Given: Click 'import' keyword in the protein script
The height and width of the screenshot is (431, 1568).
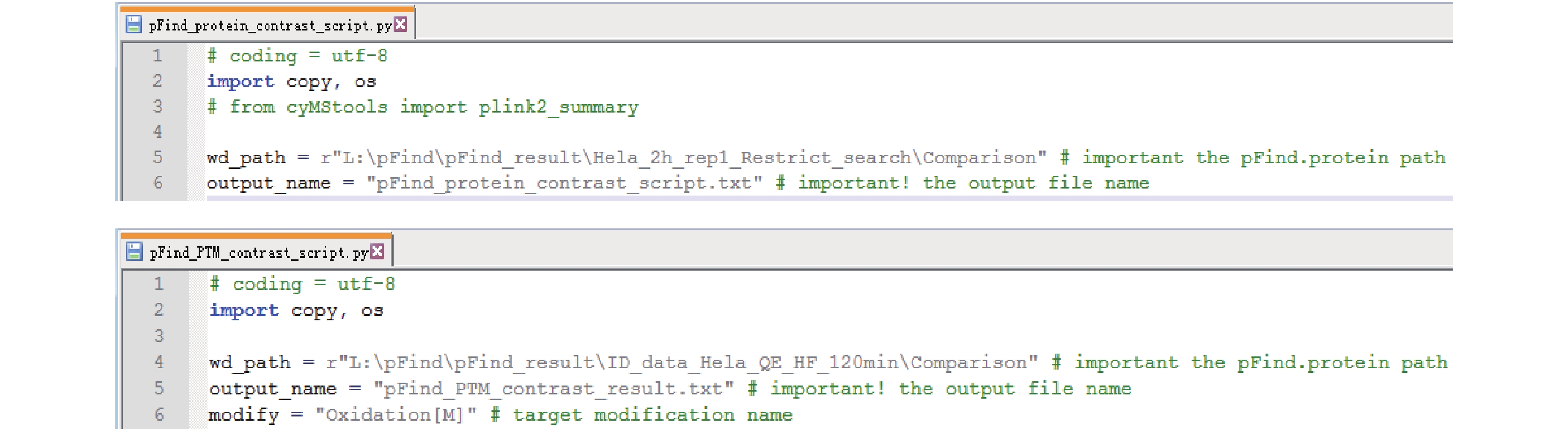Looking at the screenshot, I should coord(240,82).
